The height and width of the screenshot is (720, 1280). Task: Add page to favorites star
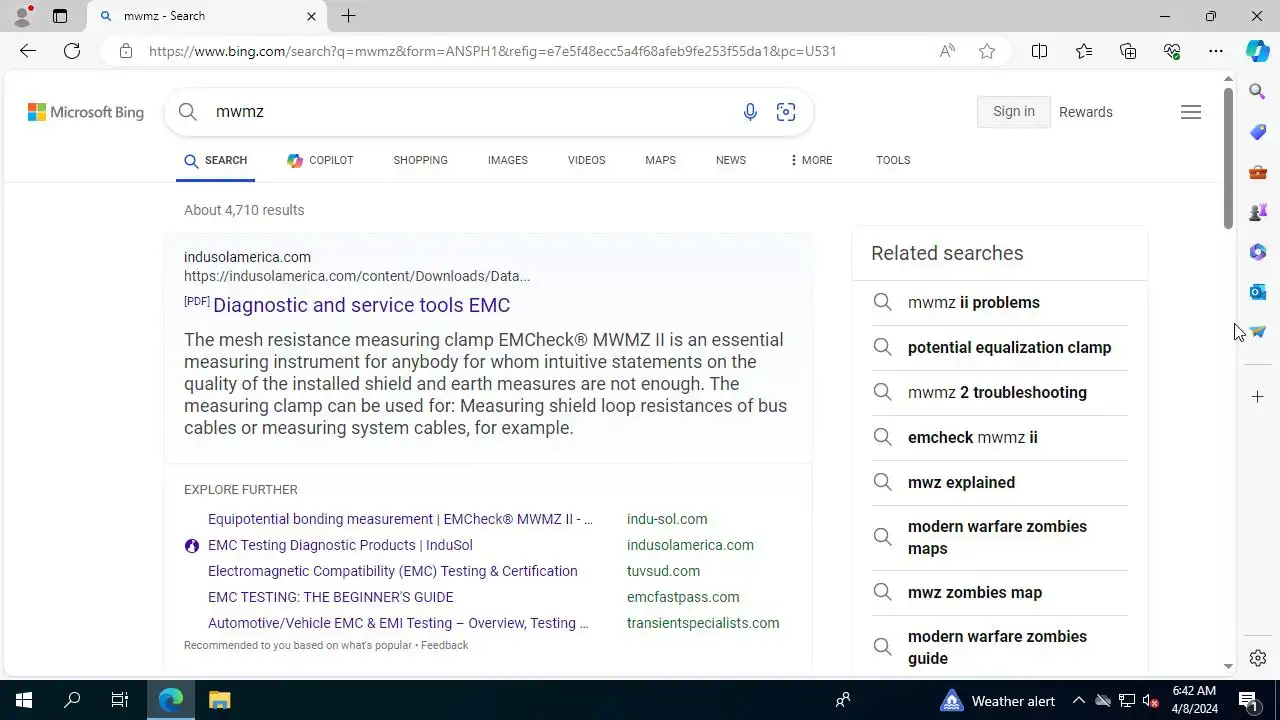click(987, 51)
